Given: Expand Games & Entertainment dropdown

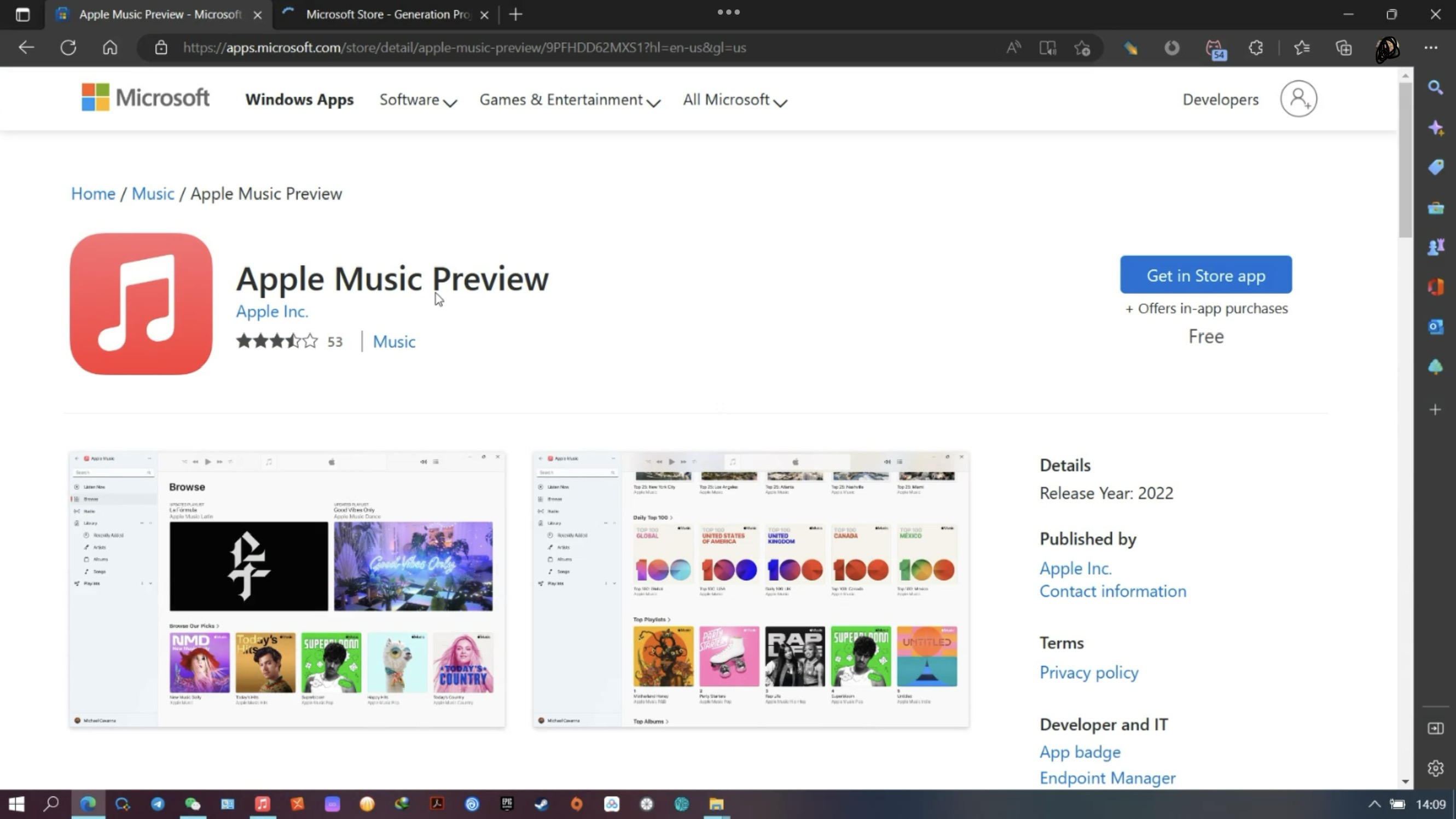Looking at the screenshot, I should [570, 100].
